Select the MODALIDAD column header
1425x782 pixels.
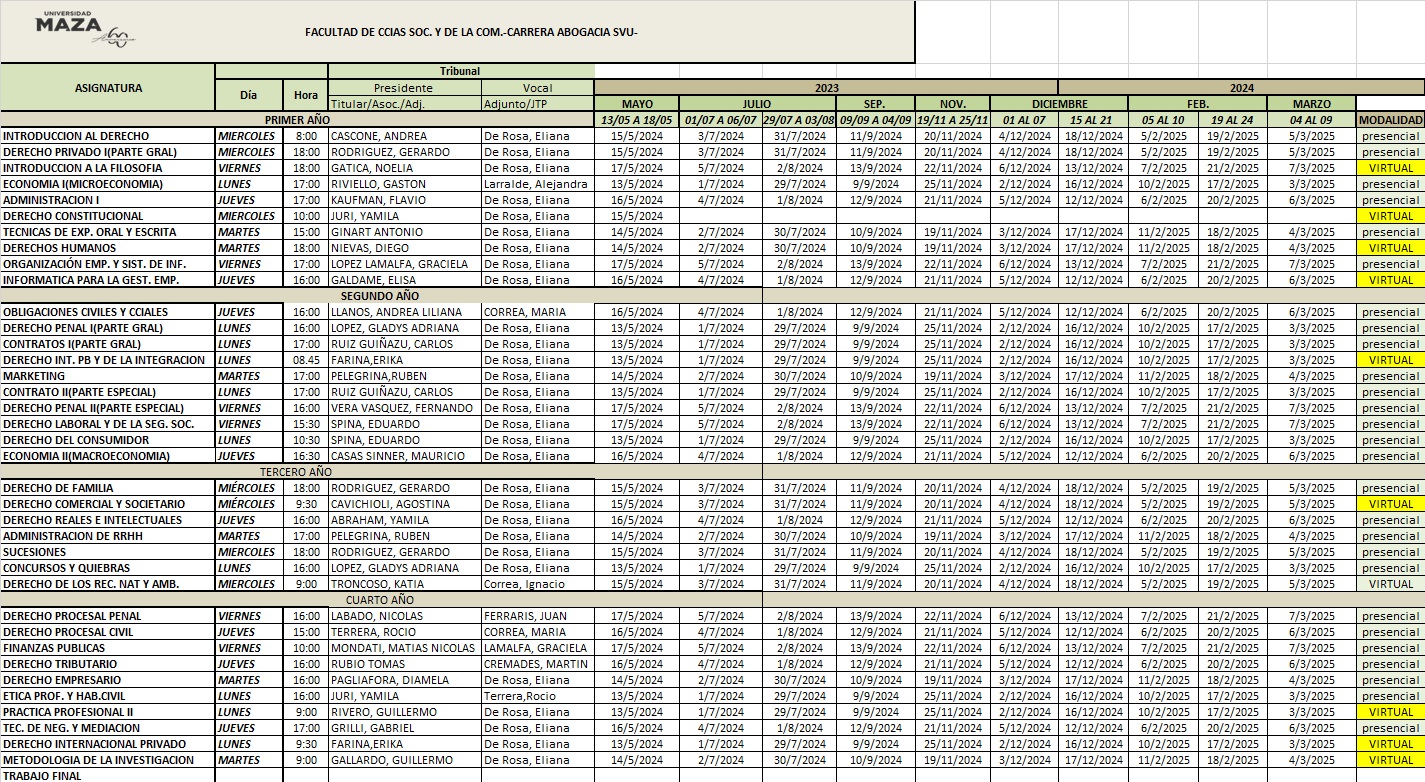point(1391,120)
